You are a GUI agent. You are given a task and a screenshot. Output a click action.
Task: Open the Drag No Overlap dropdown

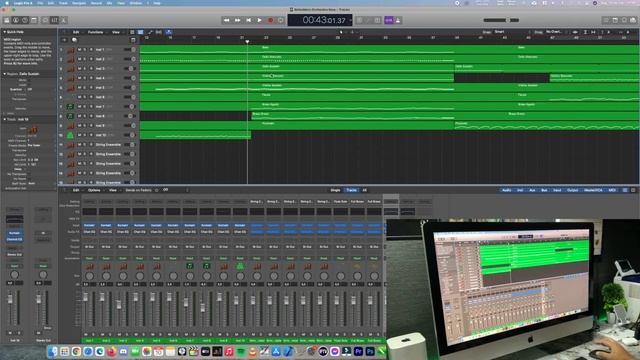click(x=556, y=32)
